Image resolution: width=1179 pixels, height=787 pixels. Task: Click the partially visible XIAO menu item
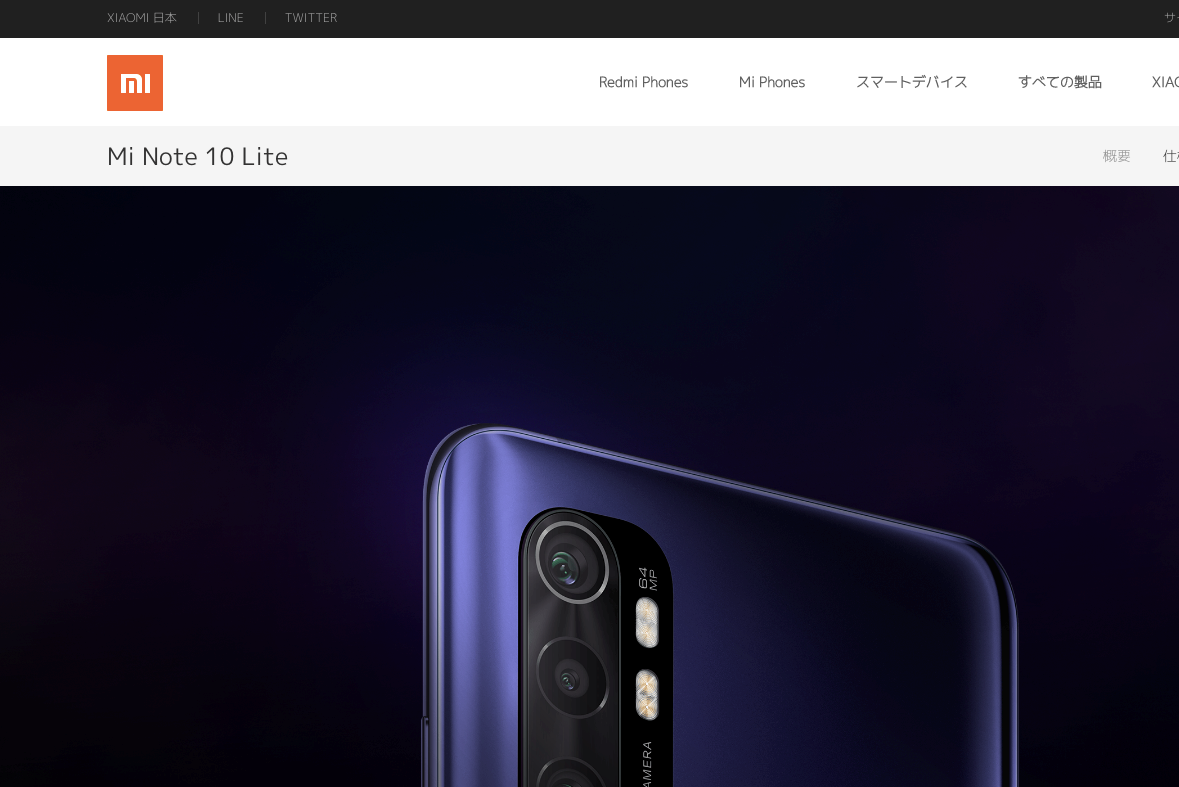(1165, 82)
